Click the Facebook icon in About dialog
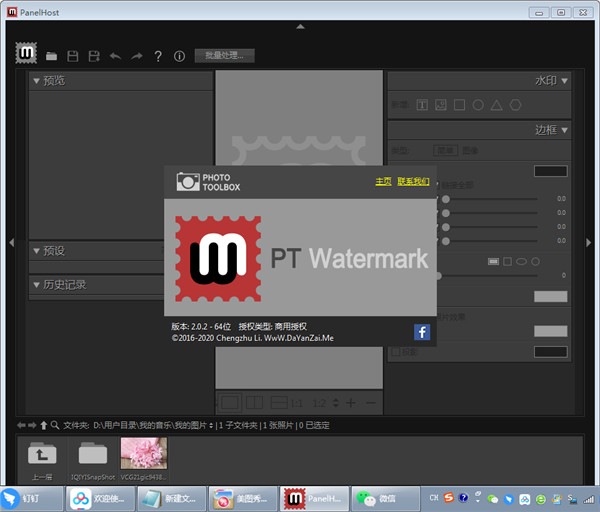Image resolution: width=600 pixels, height=512 pixels. pos(422,332)
